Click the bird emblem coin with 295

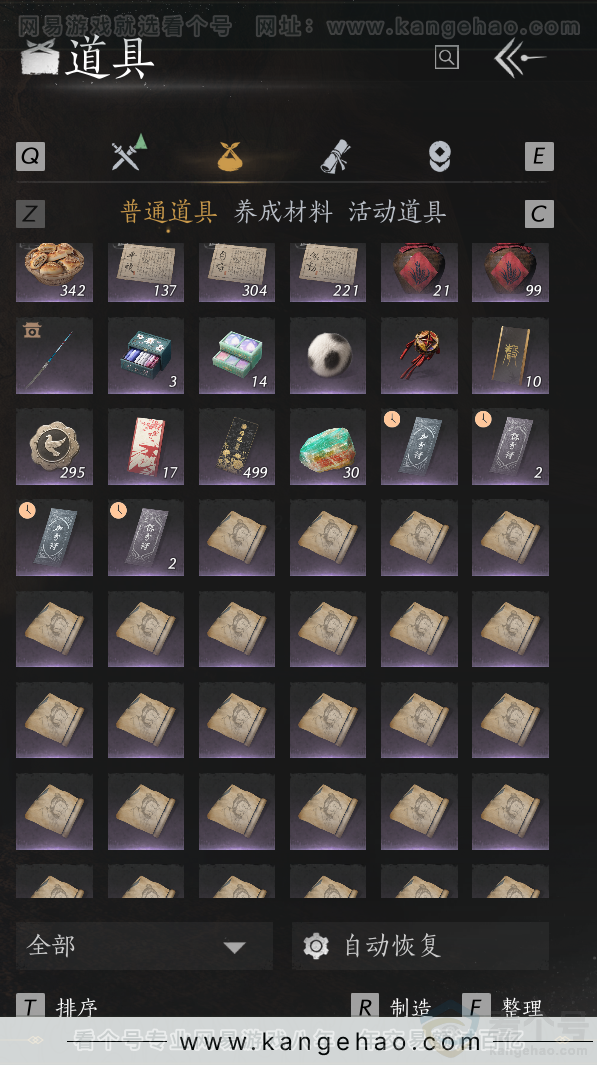point(54,446)
